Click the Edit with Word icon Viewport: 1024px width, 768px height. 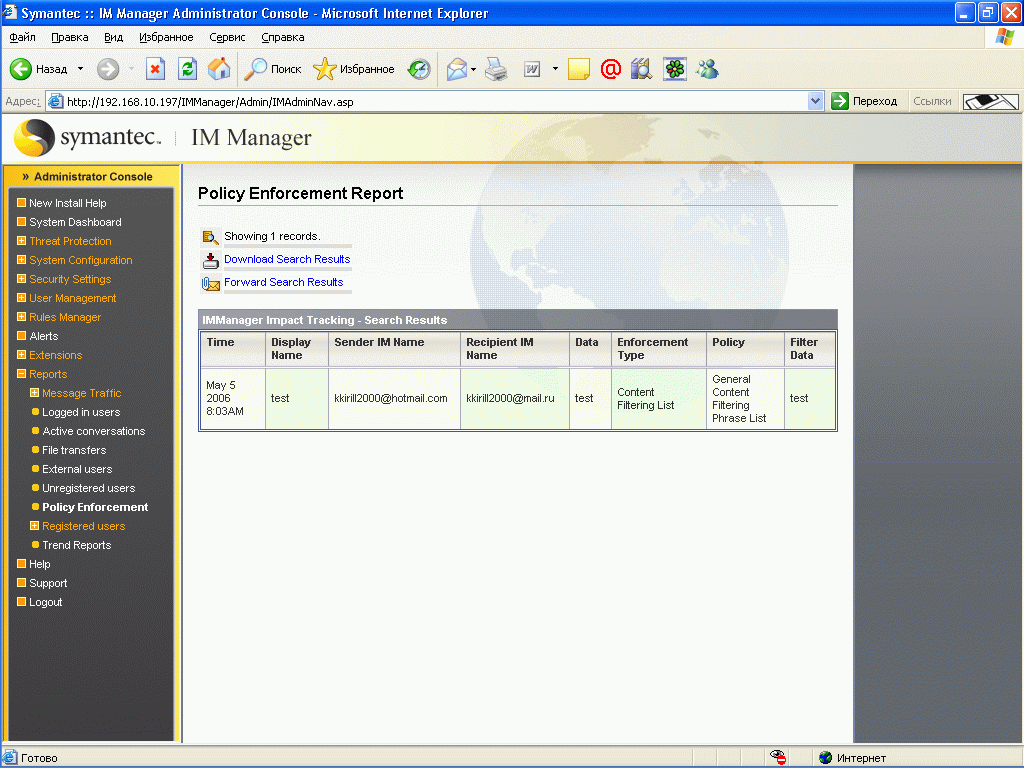532,69
